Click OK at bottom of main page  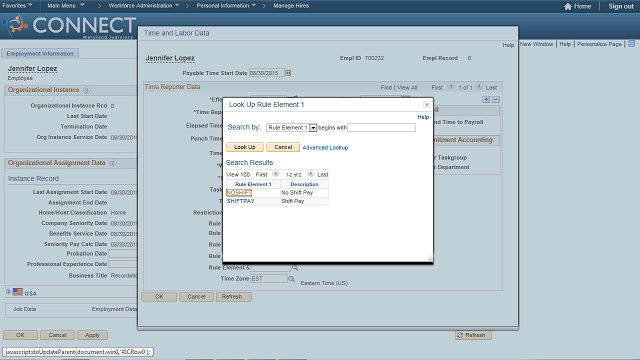[x=20, y=335]
